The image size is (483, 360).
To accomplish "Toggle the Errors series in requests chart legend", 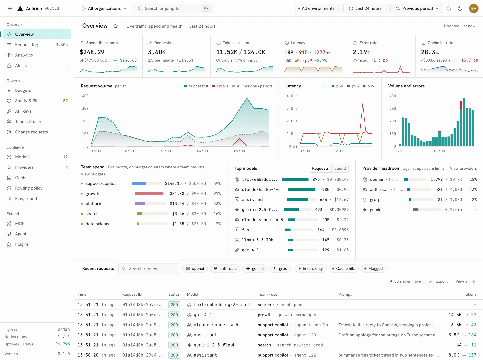I will point(220,86).
